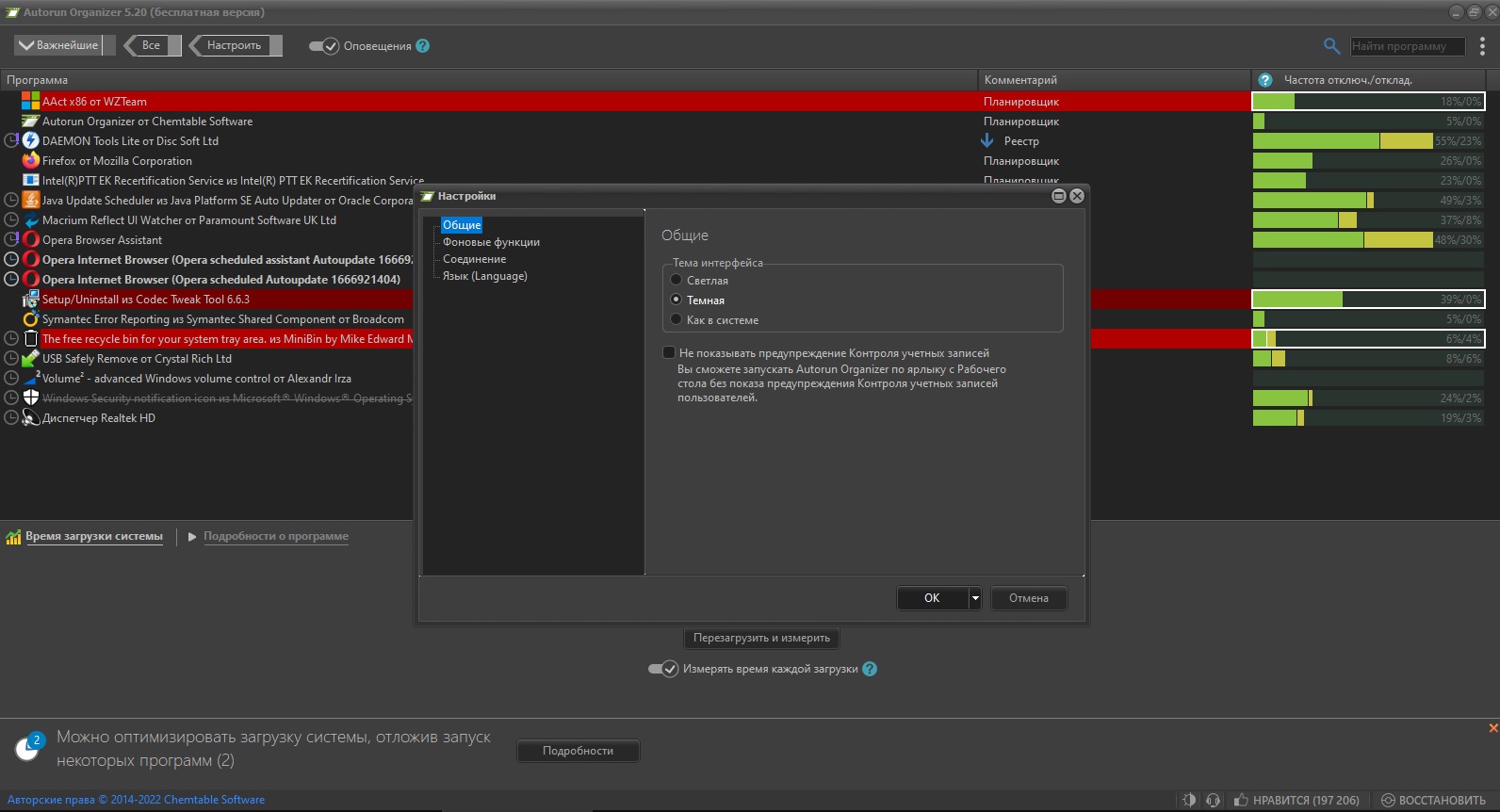Click the Macrium Reflect UI Watcher icon
Image resolution: width=1500 pixels, height=812 pixels.
point(30,219)
